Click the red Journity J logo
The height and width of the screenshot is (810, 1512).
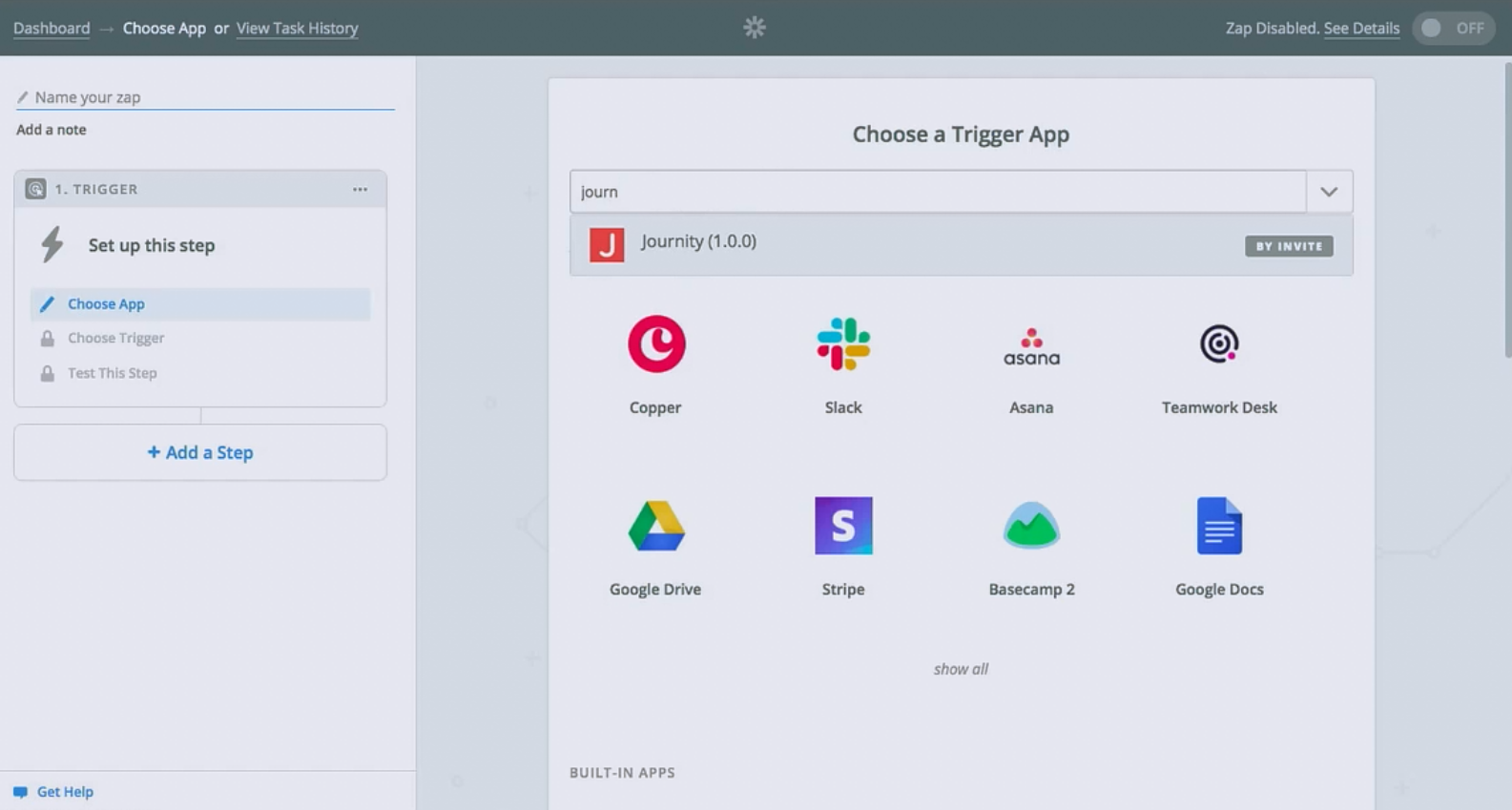(607, 245)
